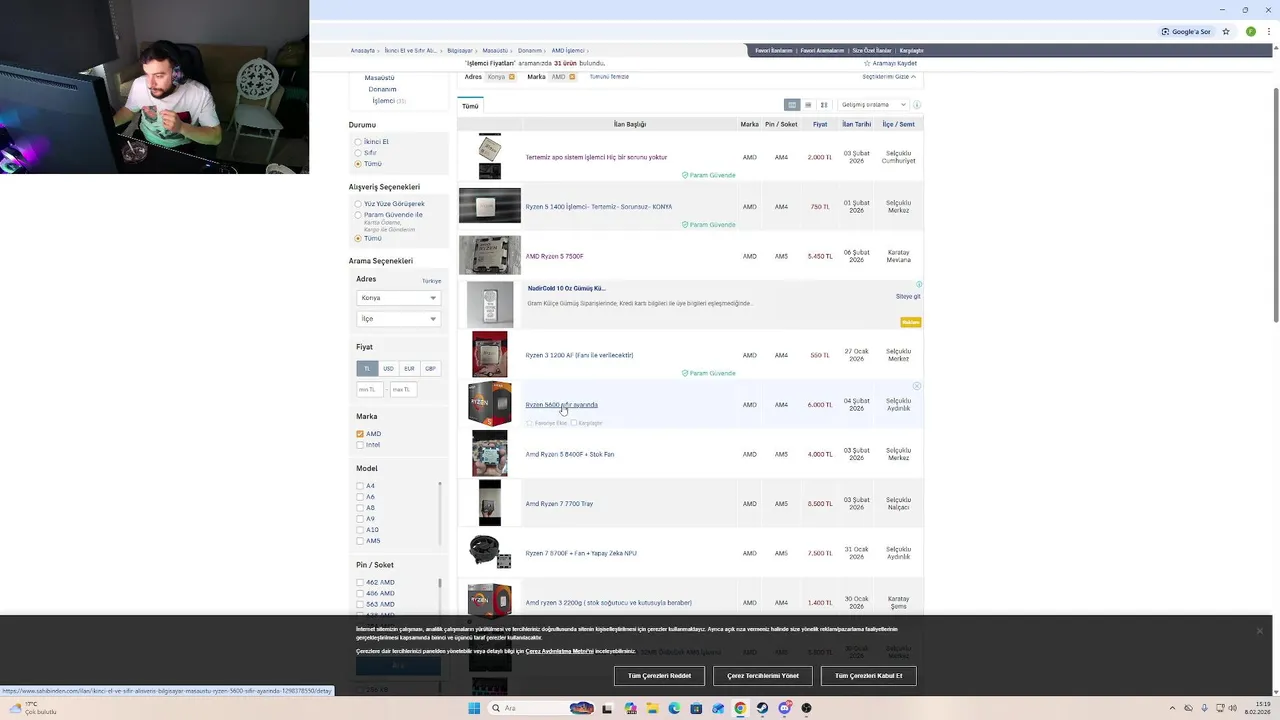Open Favori Aramalarım menu item
This screenshot has height=720, width=1280.
click(x=823, y=50)
